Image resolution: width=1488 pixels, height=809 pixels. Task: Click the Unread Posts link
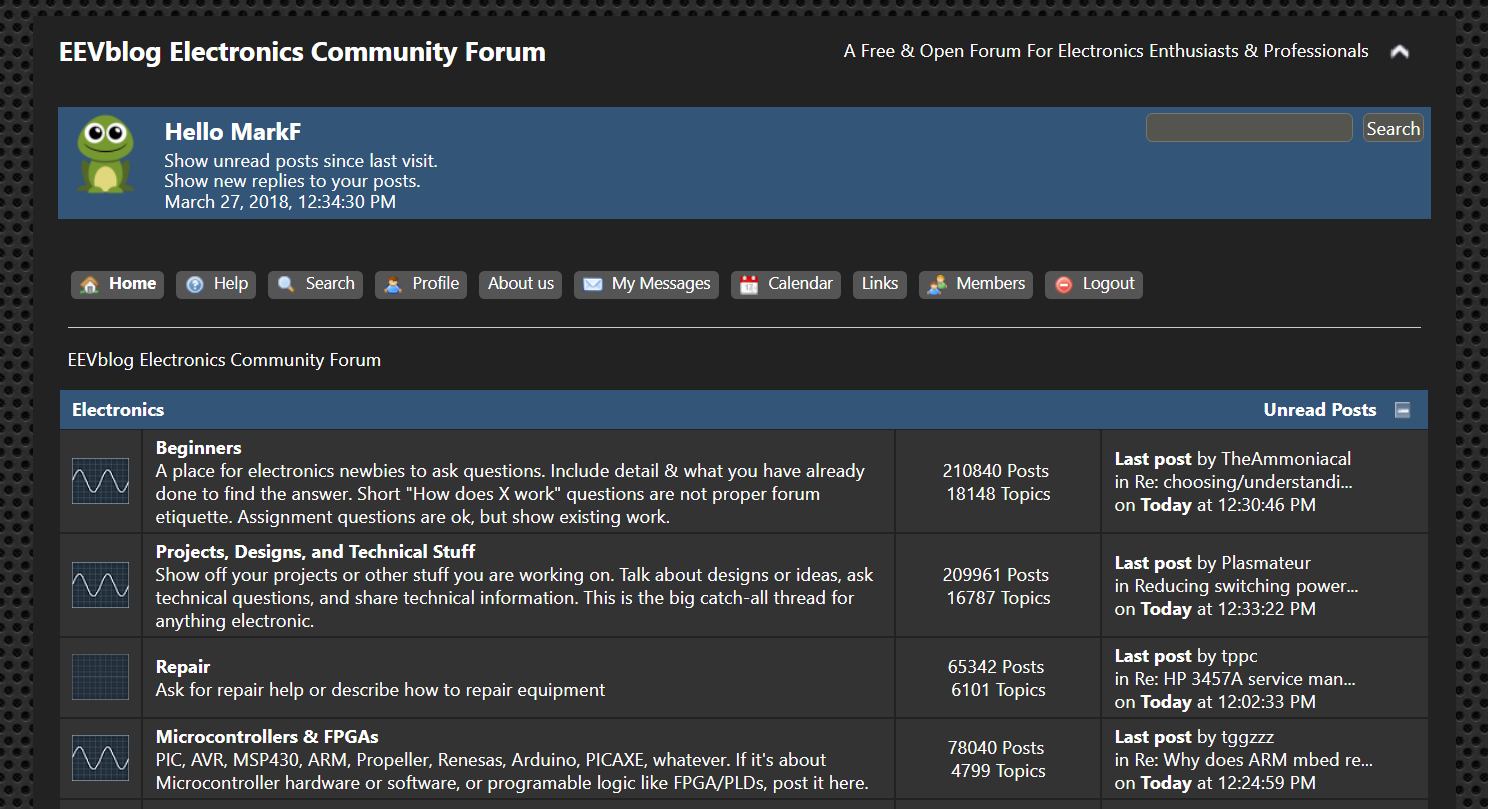tap(1319, 409)
